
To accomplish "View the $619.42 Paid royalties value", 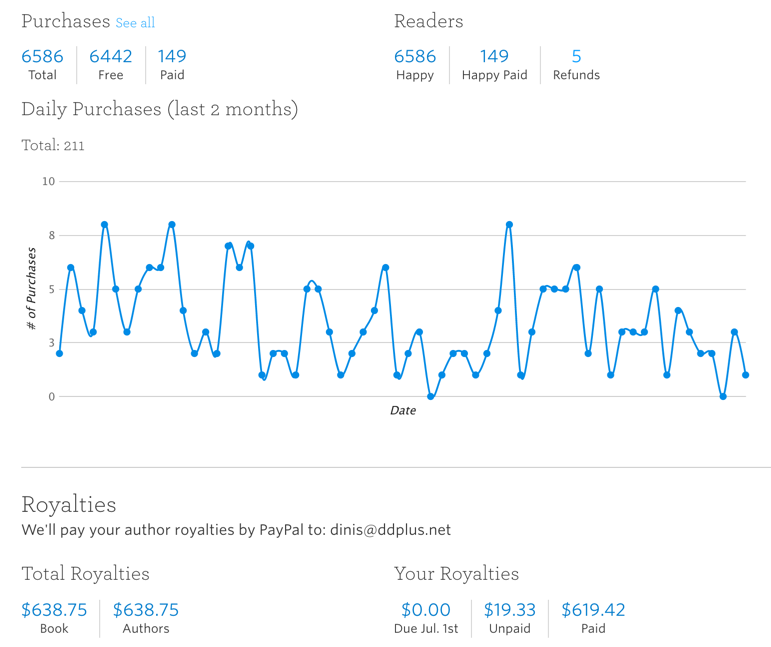I will point(593,610).
